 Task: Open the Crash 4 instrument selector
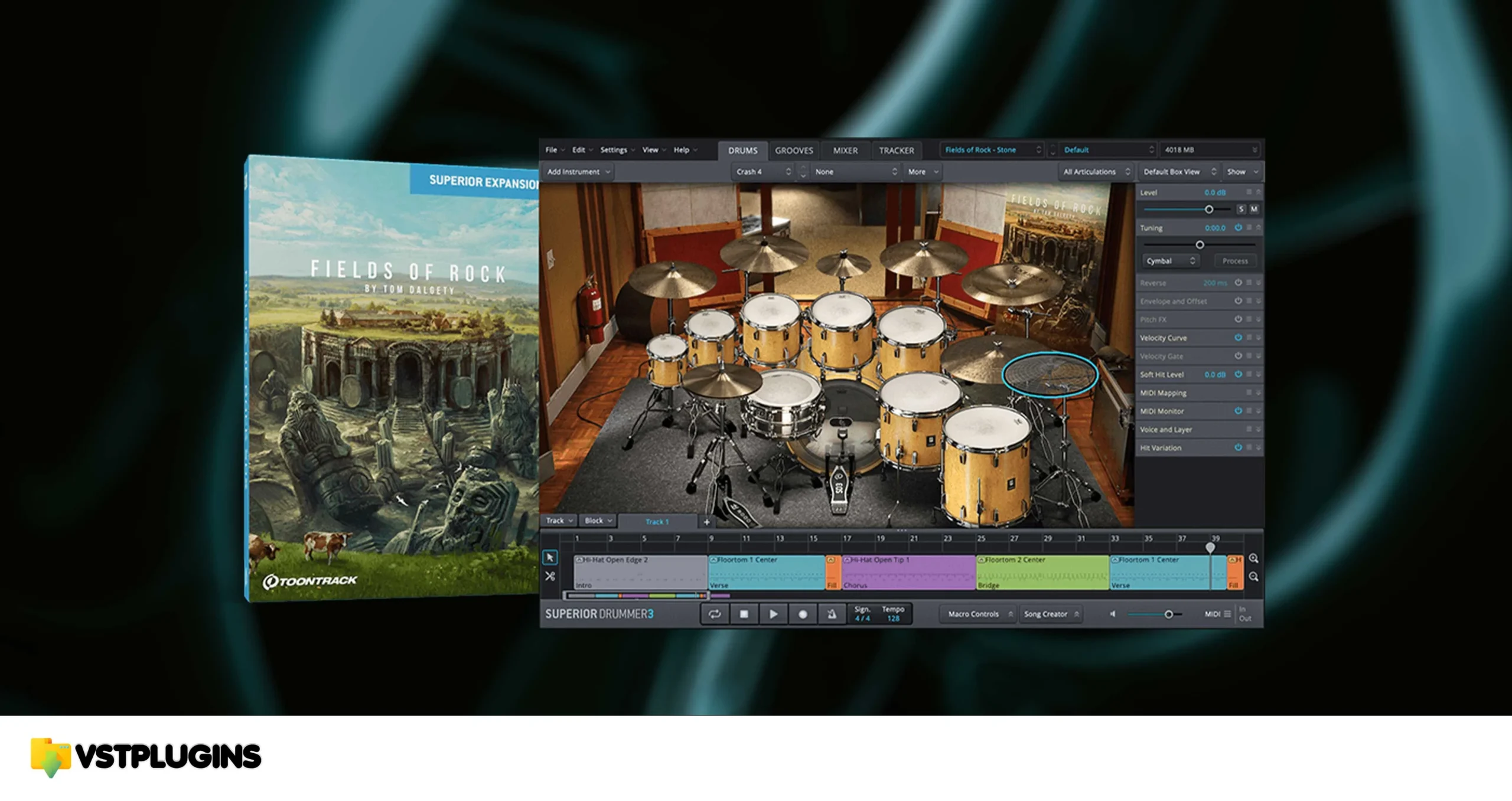click(763, 172)
